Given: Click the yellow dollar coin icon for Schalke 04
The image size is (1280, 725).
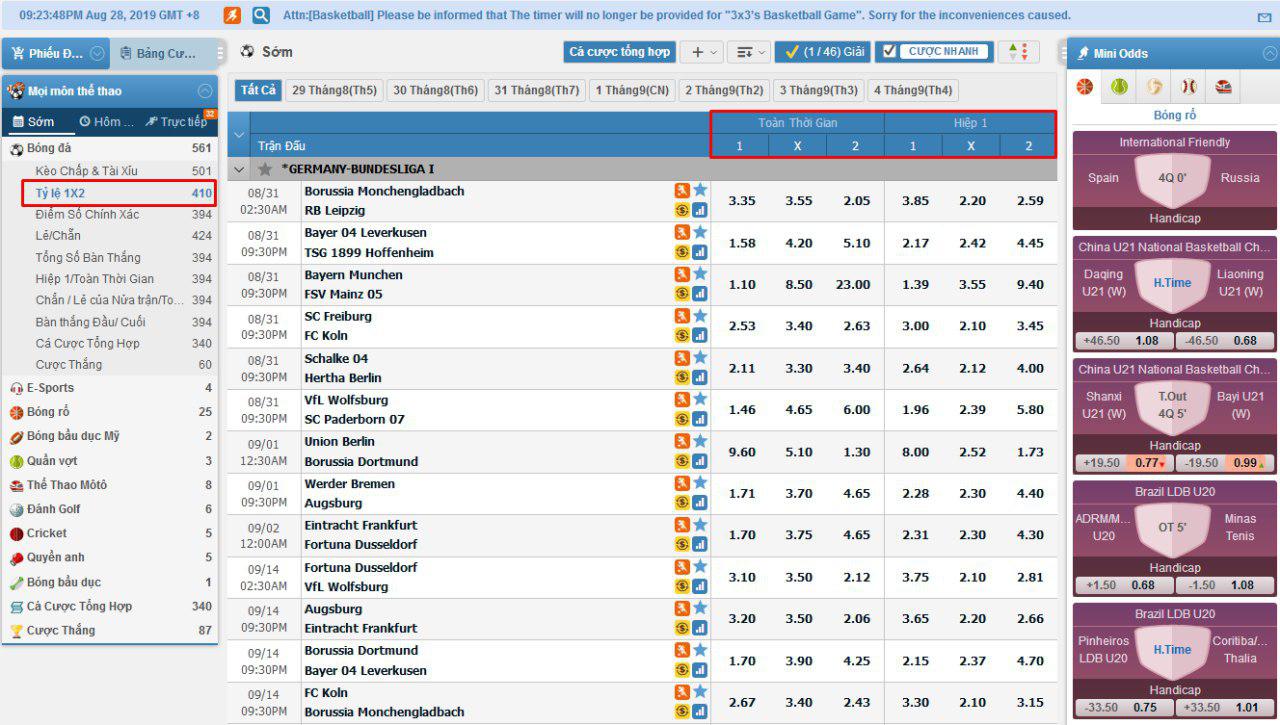Looking at the screenshot, I should (682, 377).
